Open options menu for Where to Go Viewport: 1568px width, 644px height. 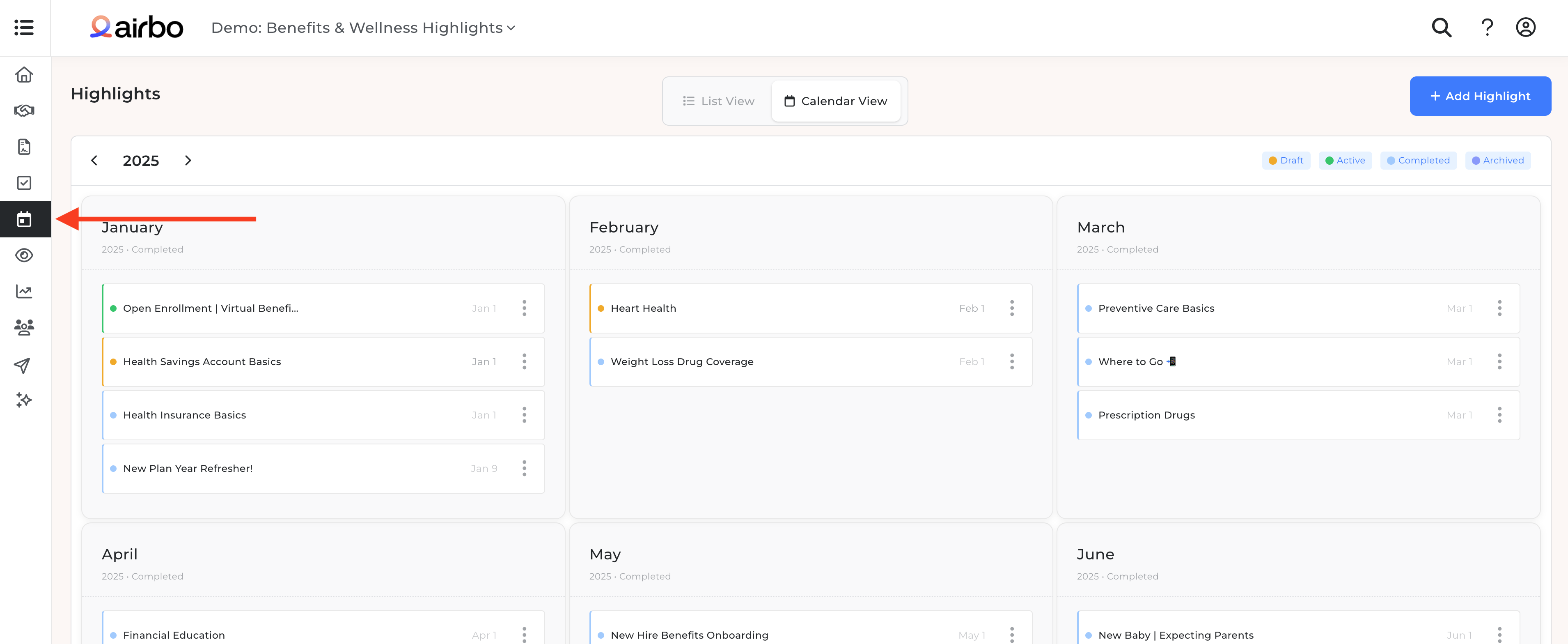pyautogui.click(x=1499, y=362)
